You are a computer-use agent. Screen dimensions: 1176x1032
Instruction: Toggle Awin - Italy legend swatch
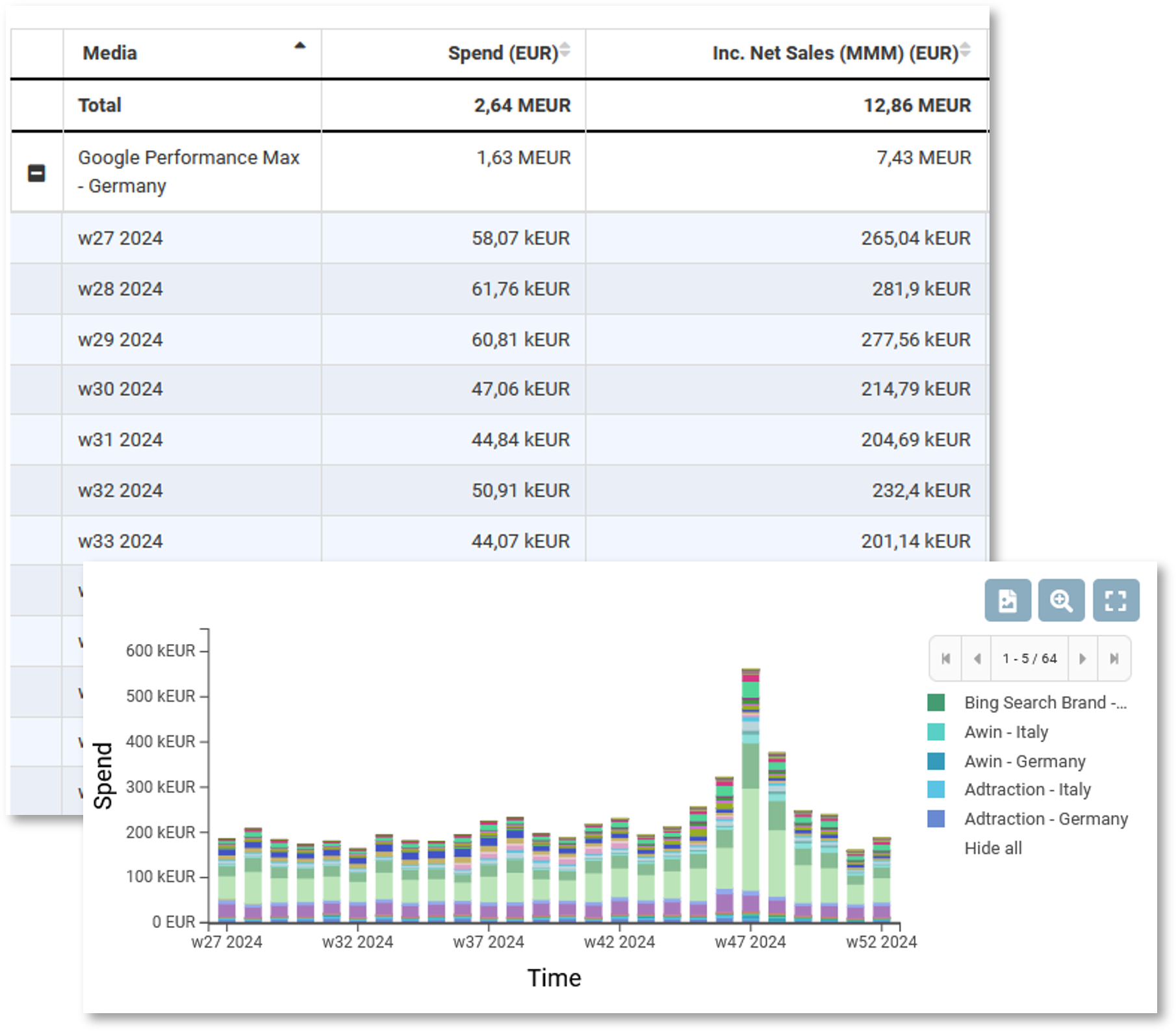pos(936,732)
